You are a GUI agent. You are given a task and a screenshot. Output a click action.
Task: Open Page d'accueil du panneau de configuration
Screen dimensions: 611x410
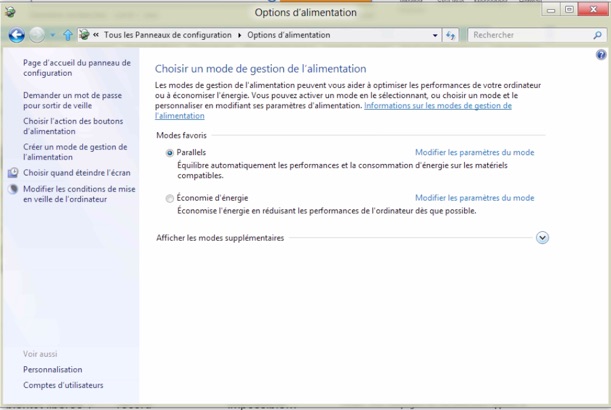pos(77,68)
